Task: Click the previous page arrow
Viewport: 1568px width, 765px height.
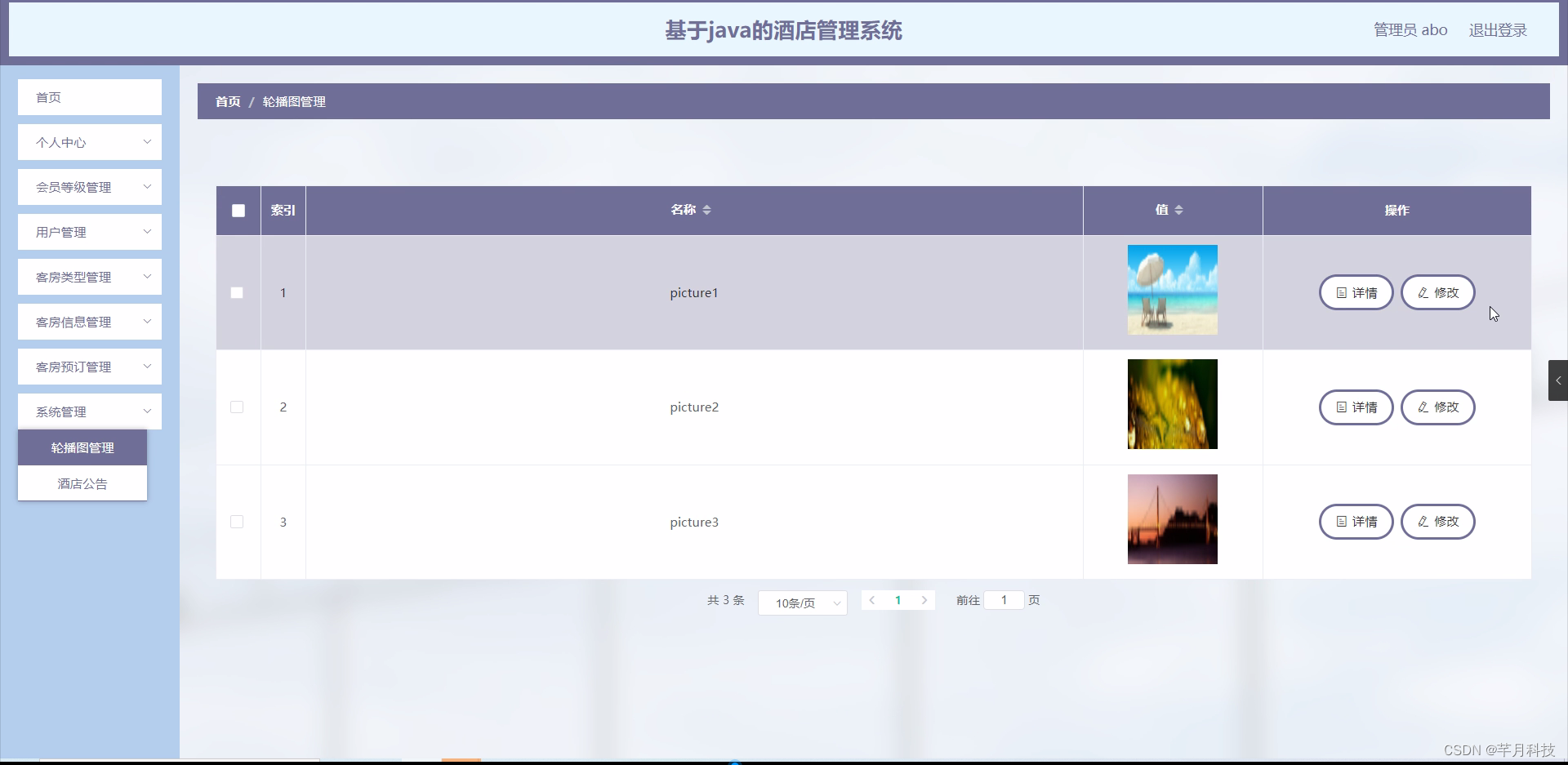Action: [873, 599]
